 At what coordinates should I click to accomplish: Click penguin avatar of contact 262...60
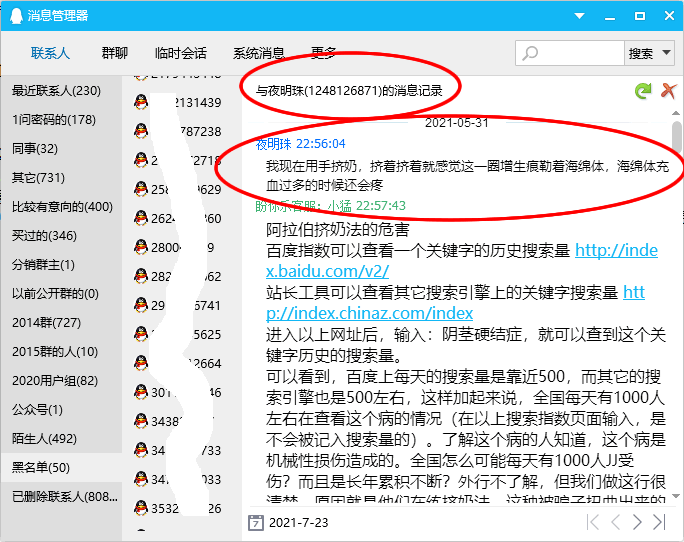141,218
